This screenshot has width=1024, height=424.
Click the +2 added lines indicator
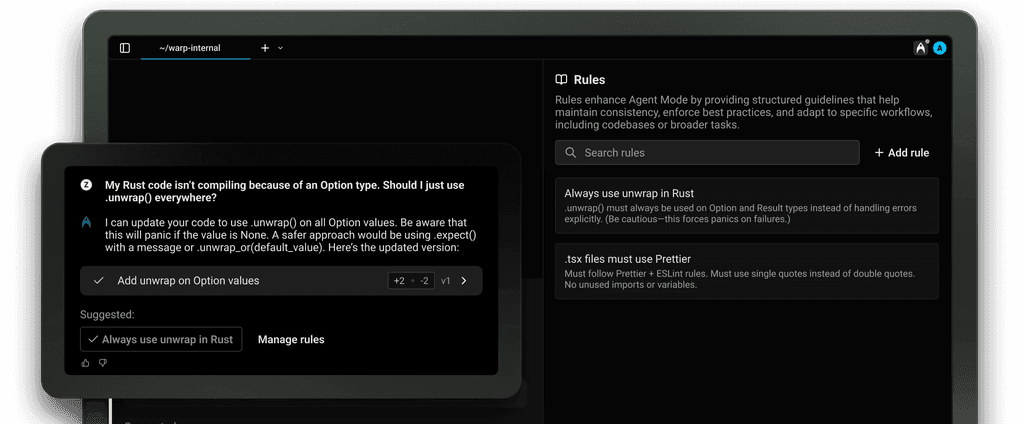point(399,281)
